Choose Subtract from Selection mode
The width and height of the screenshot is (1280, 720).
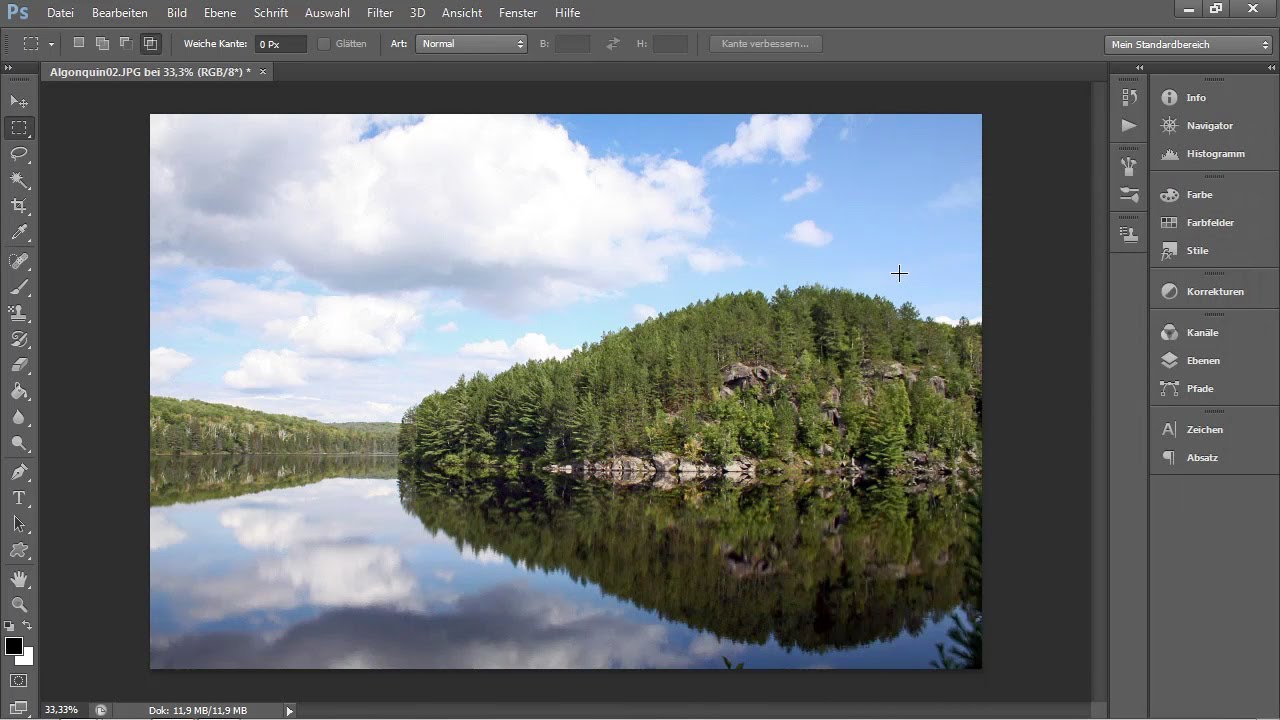[126, 43]
